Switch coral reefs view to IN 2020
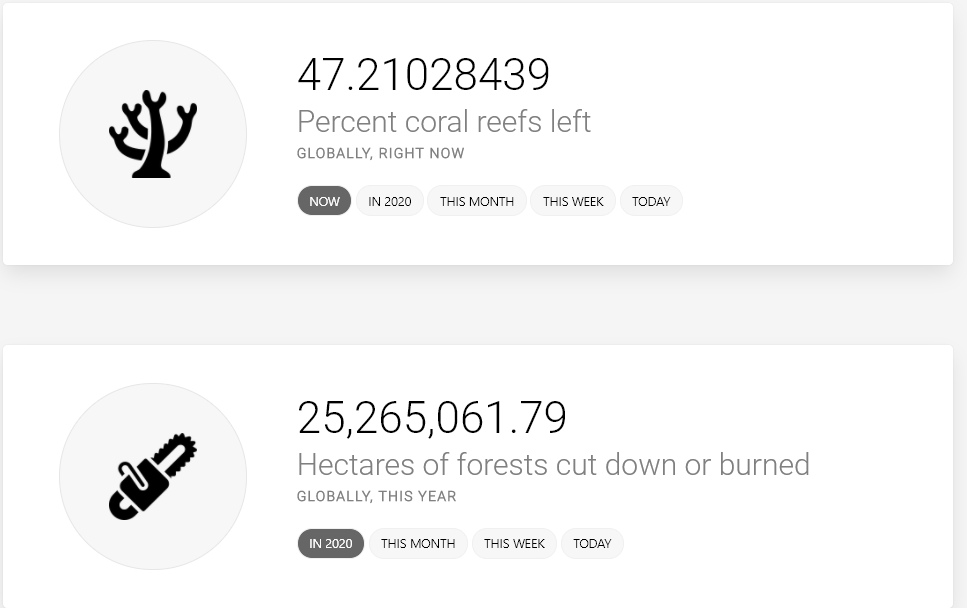This screenshot has width=967, height=608. pyautogui.click(x=390, y=201)
